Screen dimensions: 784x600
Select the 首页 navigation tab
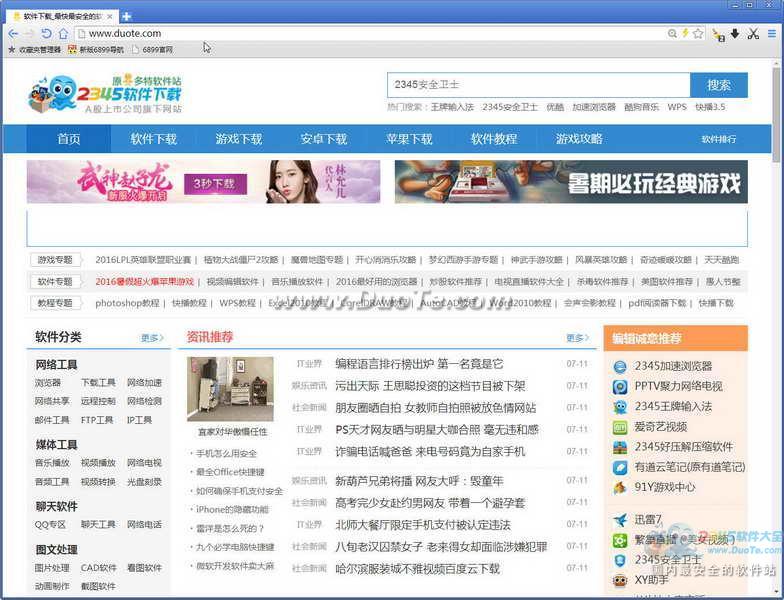point(68,138)
